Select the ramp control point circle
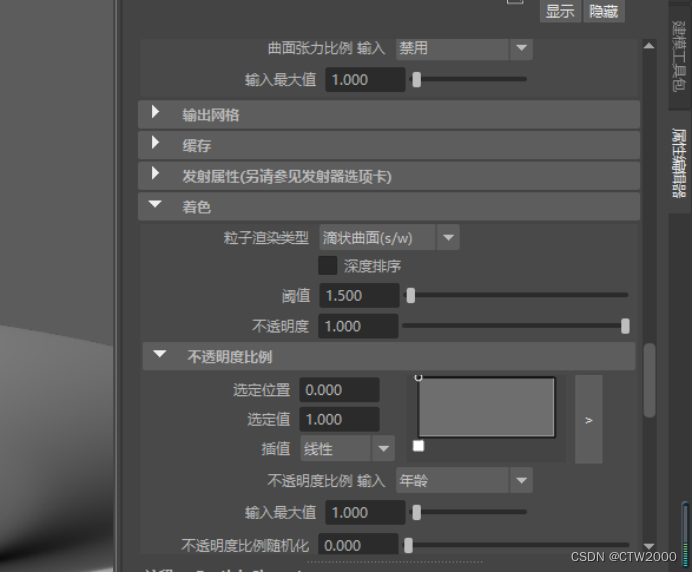 [x=418, y=377]
